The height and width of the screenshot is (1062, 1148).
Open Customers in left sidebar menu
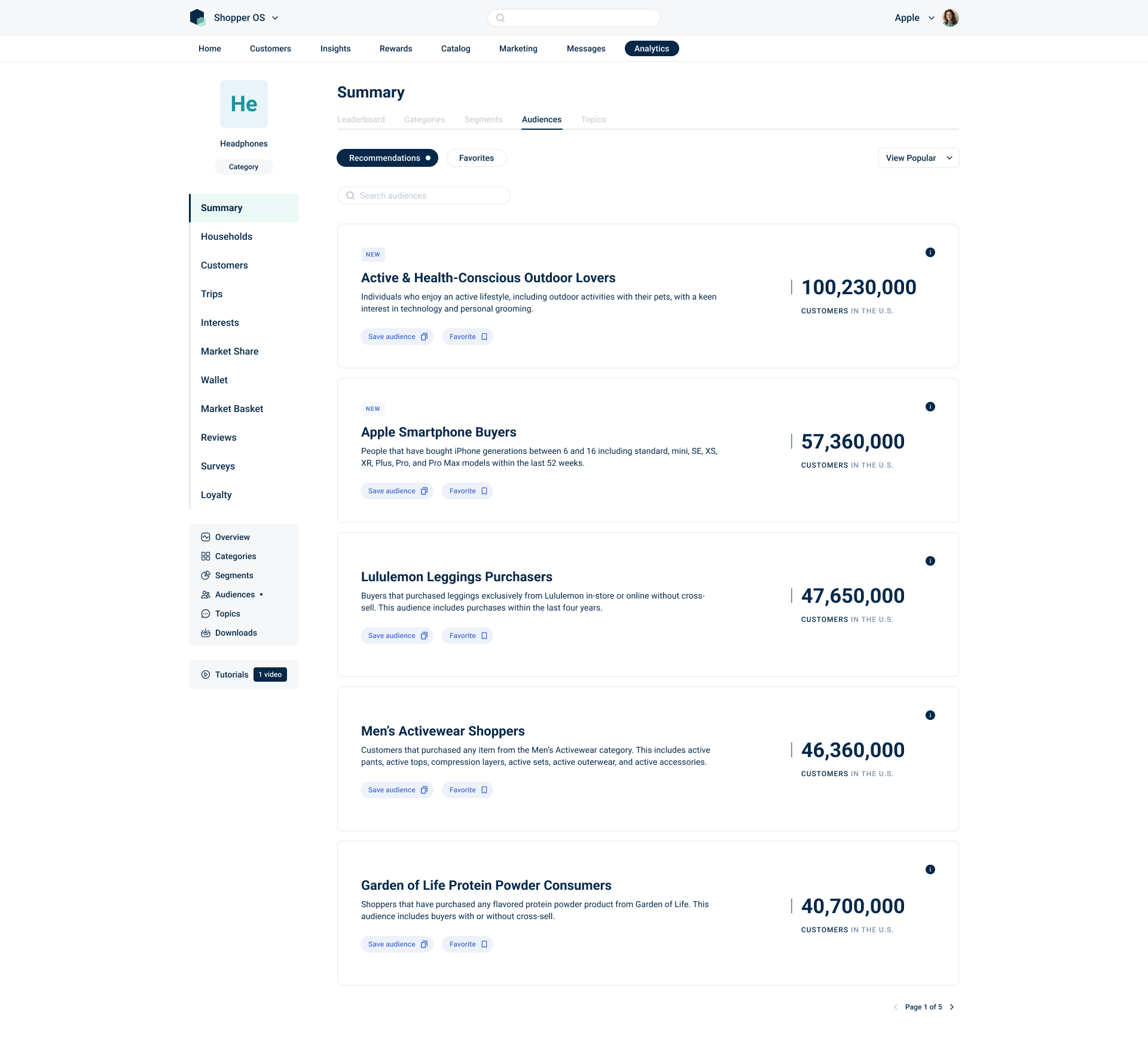point(244,265)
